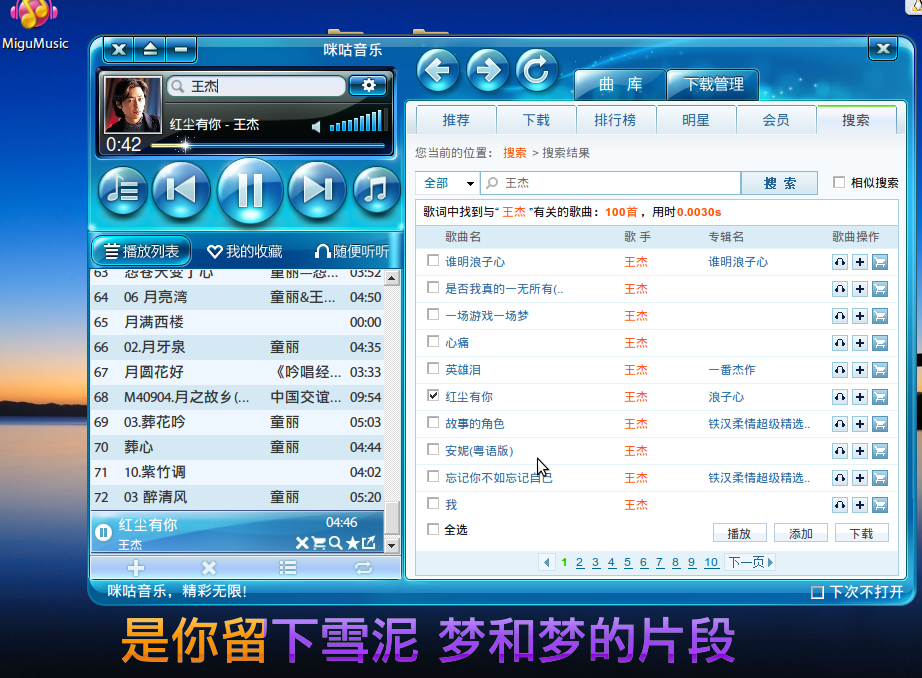
Task: Listen to 谁明浪子心 via headphone icon
Action: pos(840,262)
